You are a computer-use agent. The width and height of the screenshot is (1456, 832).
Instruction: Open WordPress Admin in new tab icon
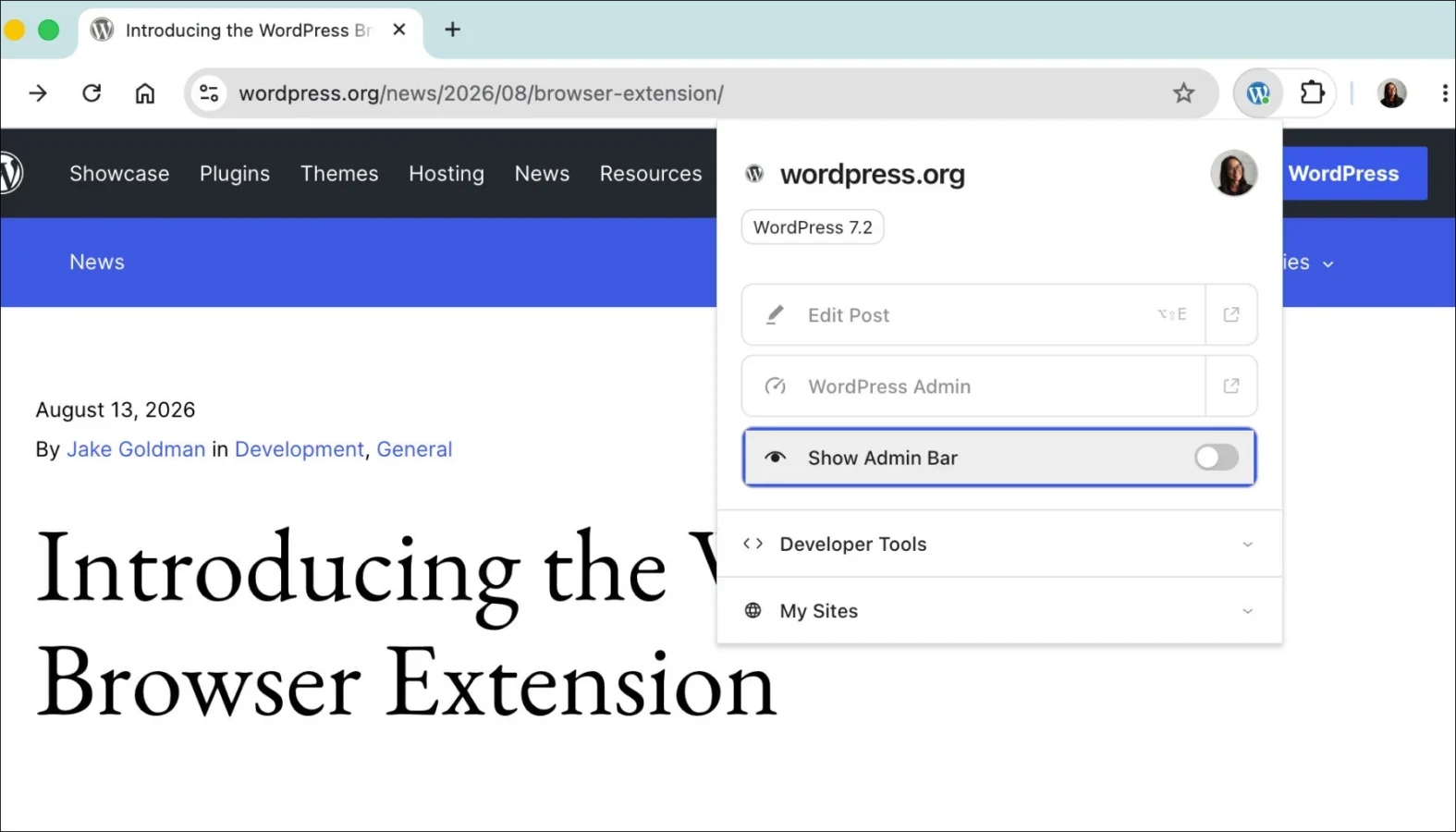click(1231, 385)
